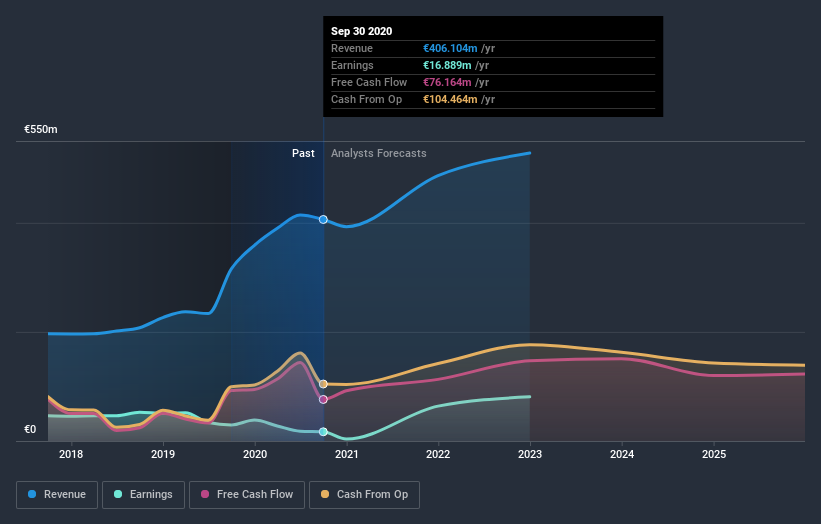Select the 2018 x-axis label

pyautogui.click(x=71, y=454)
